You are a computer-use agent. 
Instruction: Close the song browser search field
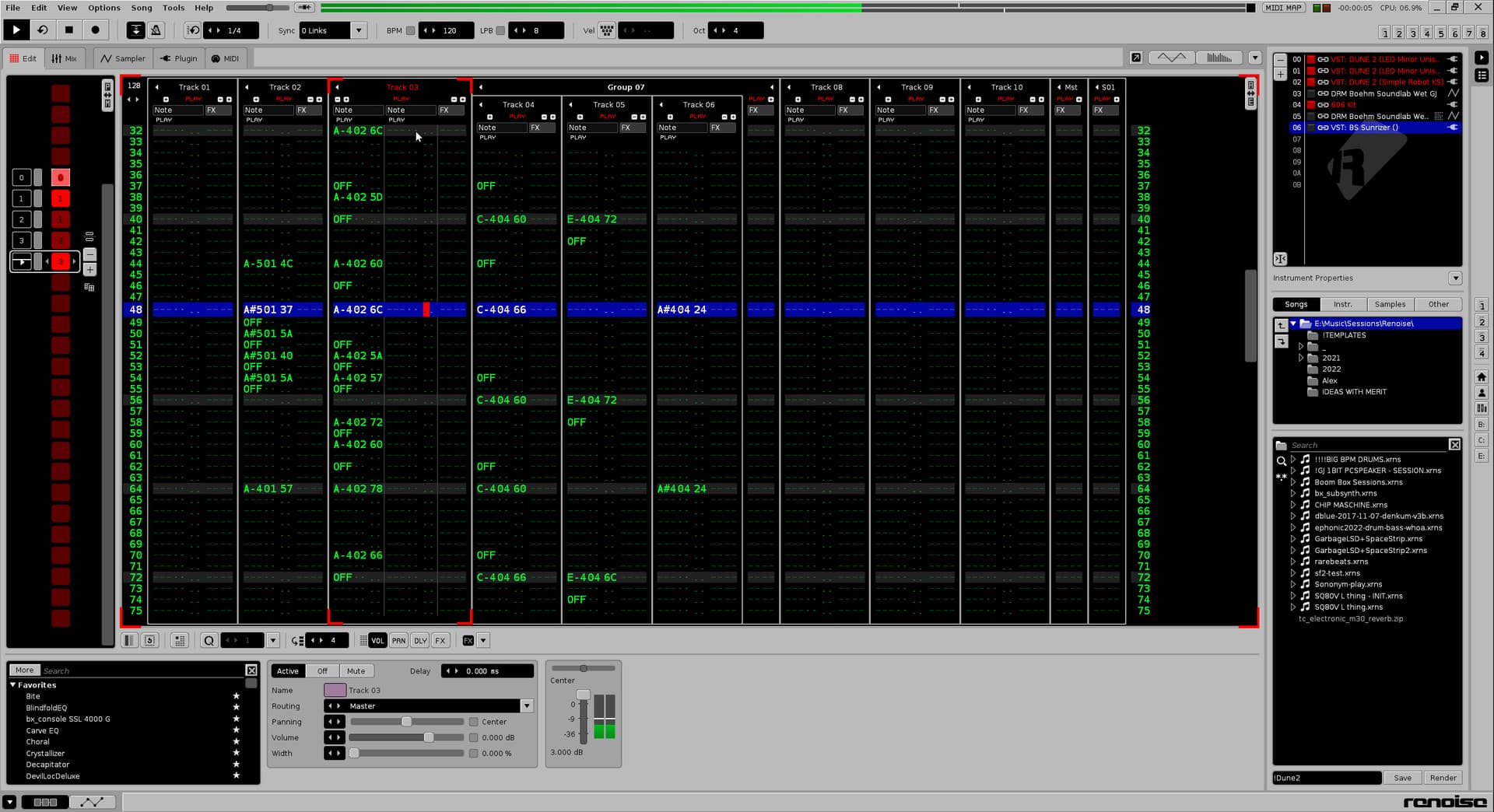(x=1454, y=444)
